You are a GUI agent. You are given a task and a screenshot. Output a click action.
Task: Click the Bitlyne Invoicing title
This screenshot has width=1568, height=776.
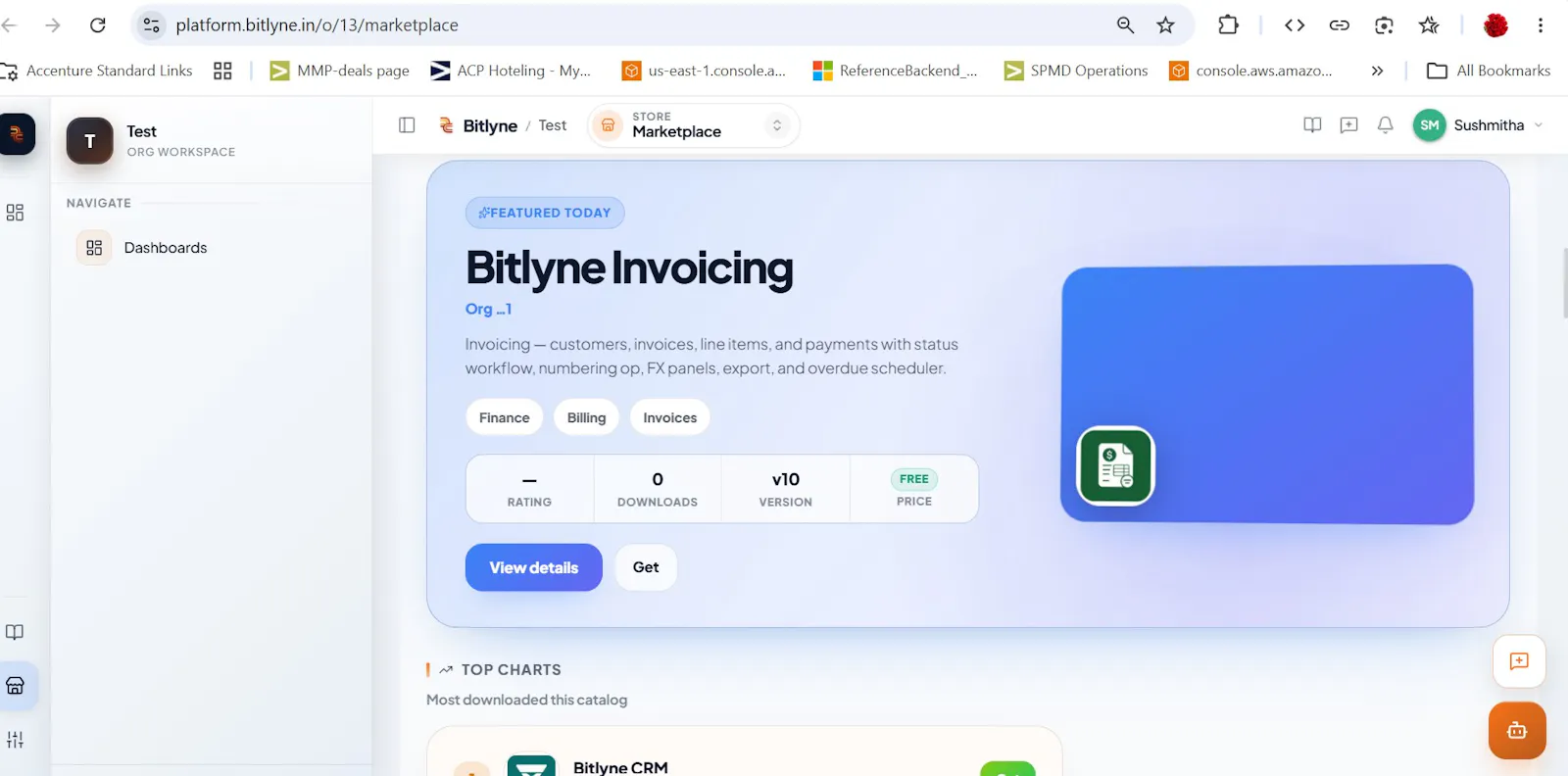point(629,268)
